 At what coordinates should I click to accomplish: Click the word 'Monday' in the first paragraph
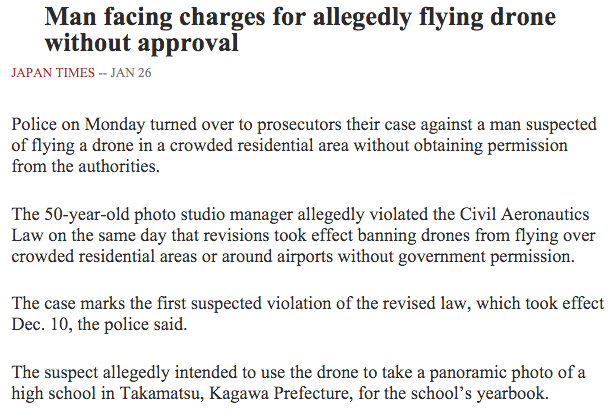pyautogui.click(x=115, y=124)
